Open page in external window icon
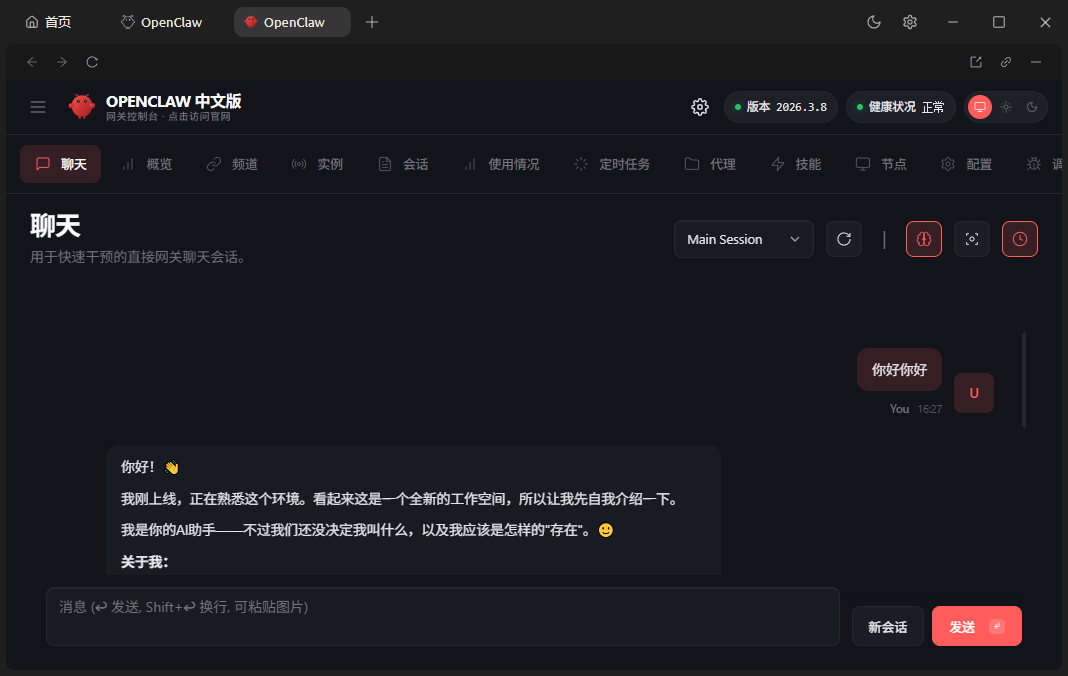The width and height of the screenshot is (1068, 676). pyautogui.click(x=976, y=62)
